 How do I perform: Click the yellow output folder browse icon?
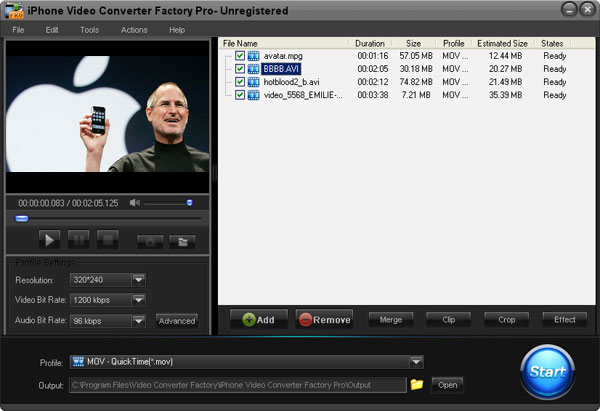pyautogui.click(x=417, y=385)
